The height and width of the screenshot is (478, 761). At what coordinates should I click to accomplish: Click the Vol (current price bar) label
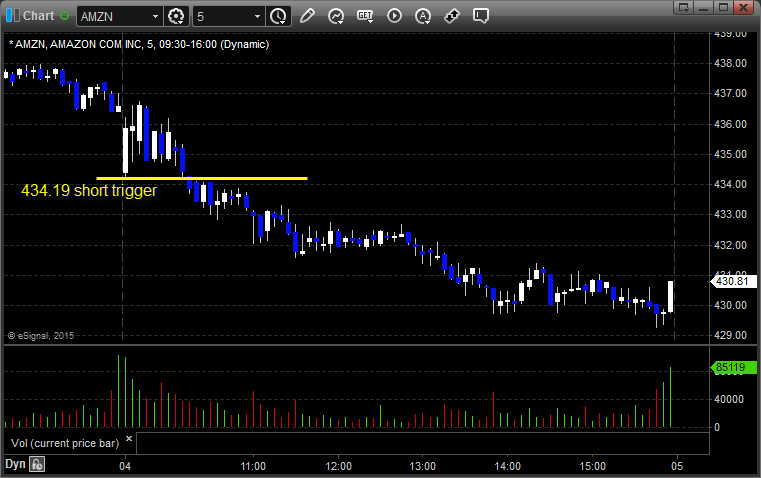click(x=65, y=443)
